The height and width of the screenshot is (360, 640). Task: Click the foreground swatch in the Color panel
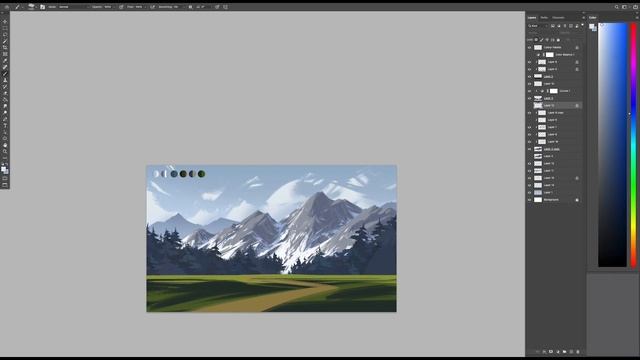click(x=591, y=26)
